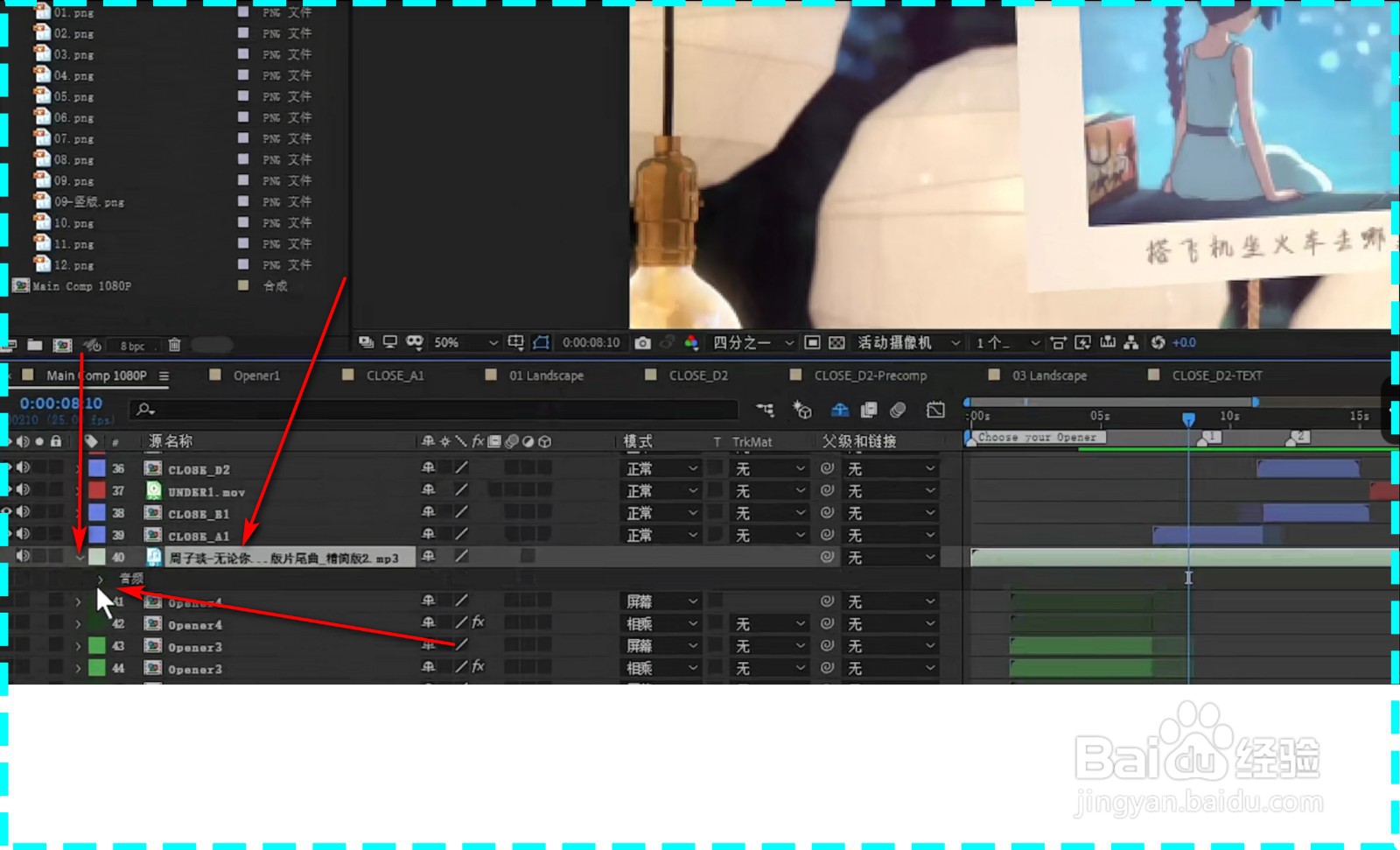Open the 50% magnification dropdown
The width and height of the screenshot is (1400, 850).
point(465,342)
